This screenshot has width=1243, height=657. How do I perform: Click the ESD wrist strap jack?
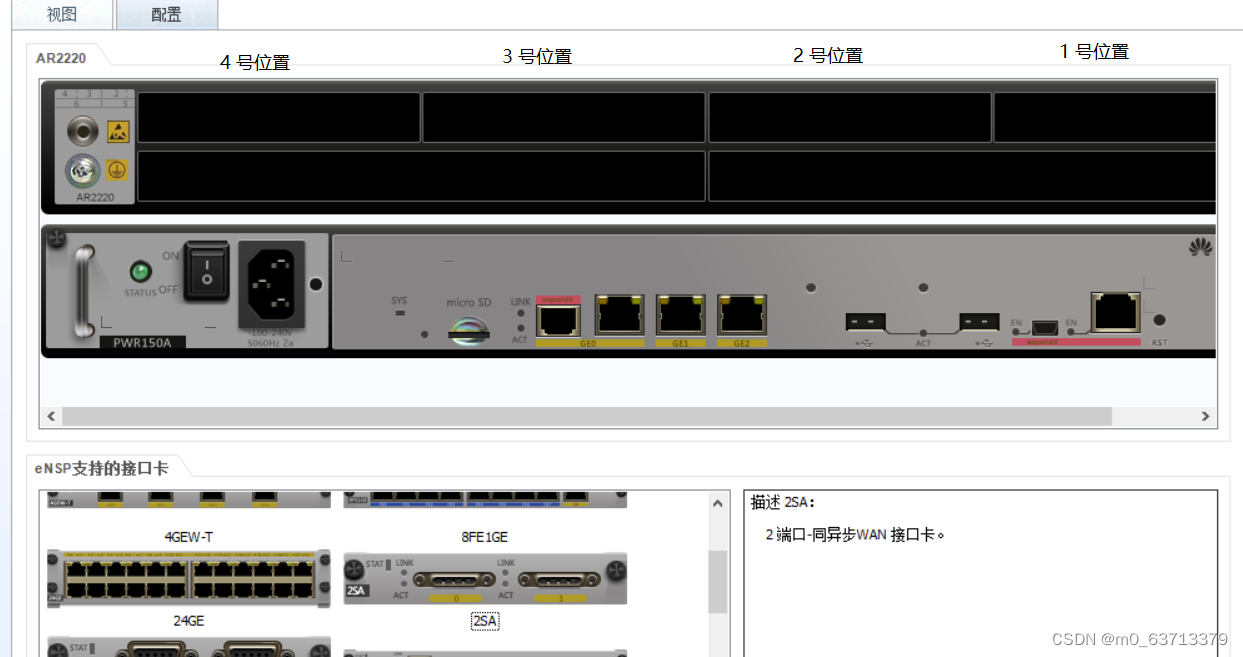coord(82,130)
